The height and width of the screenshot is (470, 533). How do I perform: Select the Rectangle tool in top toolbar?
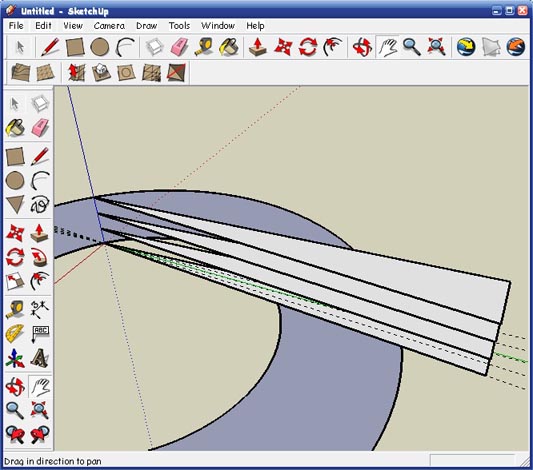75,47
